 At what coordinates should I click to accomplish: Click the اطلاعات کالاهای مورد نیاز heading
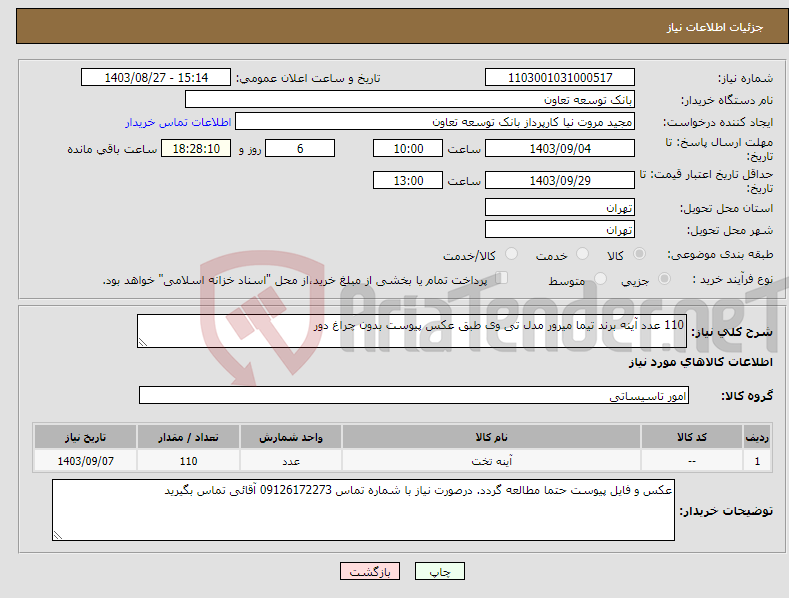pos(700,362)
